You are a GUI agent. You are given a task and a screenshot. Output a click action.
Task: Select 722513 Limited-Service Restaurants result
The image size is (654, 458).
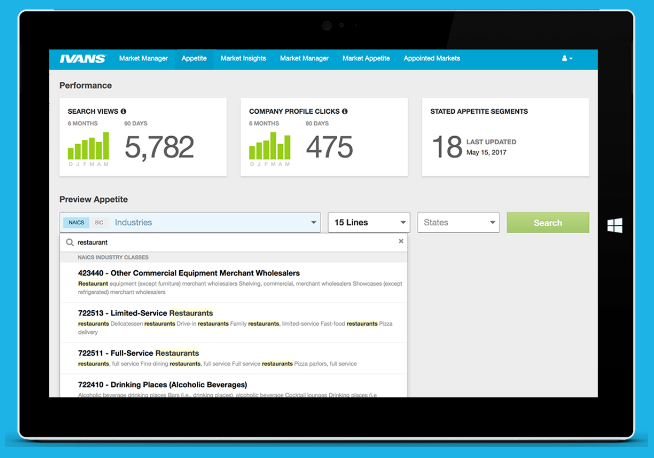234,322
